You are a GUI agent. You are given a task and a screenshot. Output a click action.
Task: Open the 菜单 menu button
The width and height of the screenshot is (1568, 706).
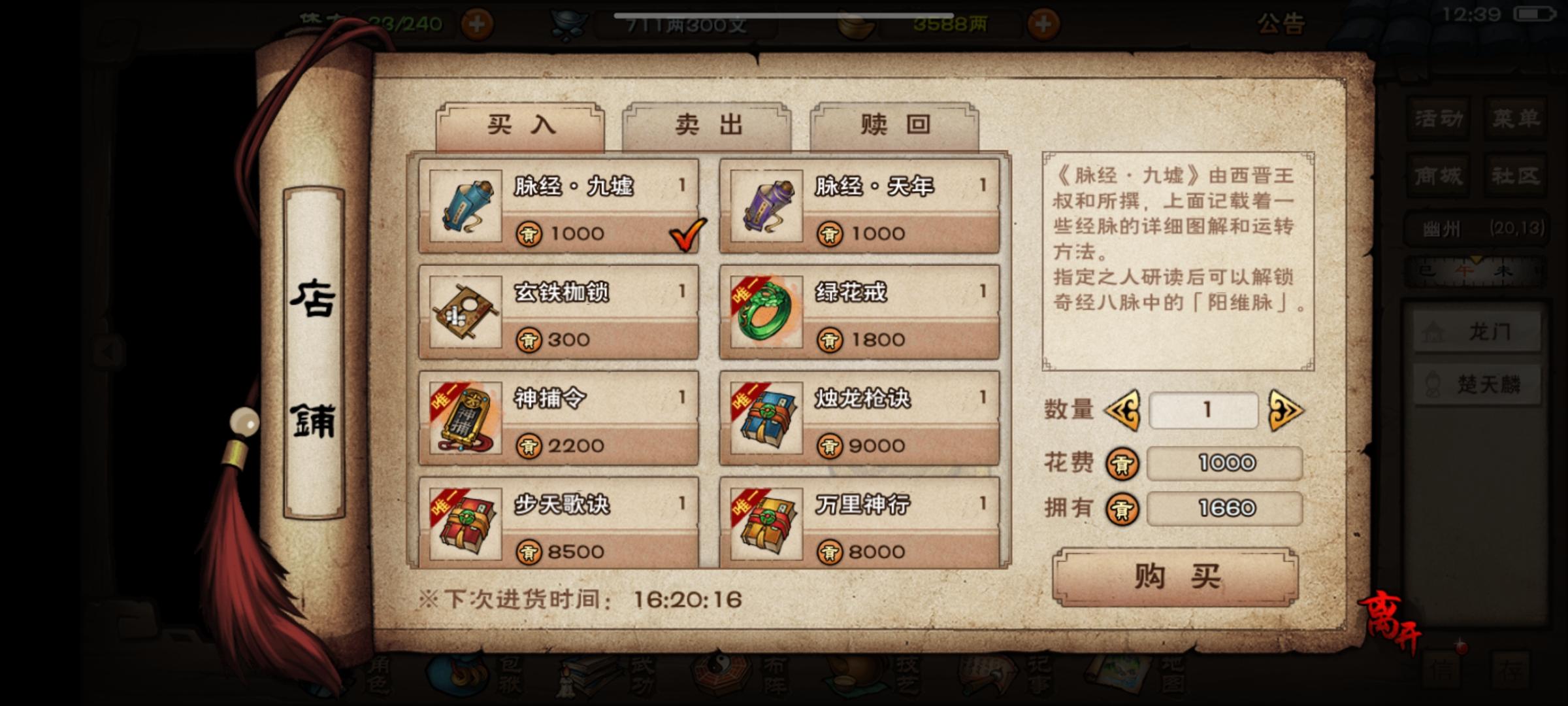tap(1515, 118)
